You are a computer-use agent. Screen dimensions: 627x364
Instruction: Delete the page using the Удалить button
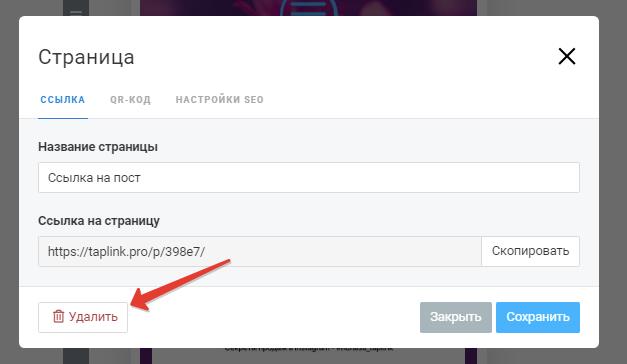click(x=83, y=317)
